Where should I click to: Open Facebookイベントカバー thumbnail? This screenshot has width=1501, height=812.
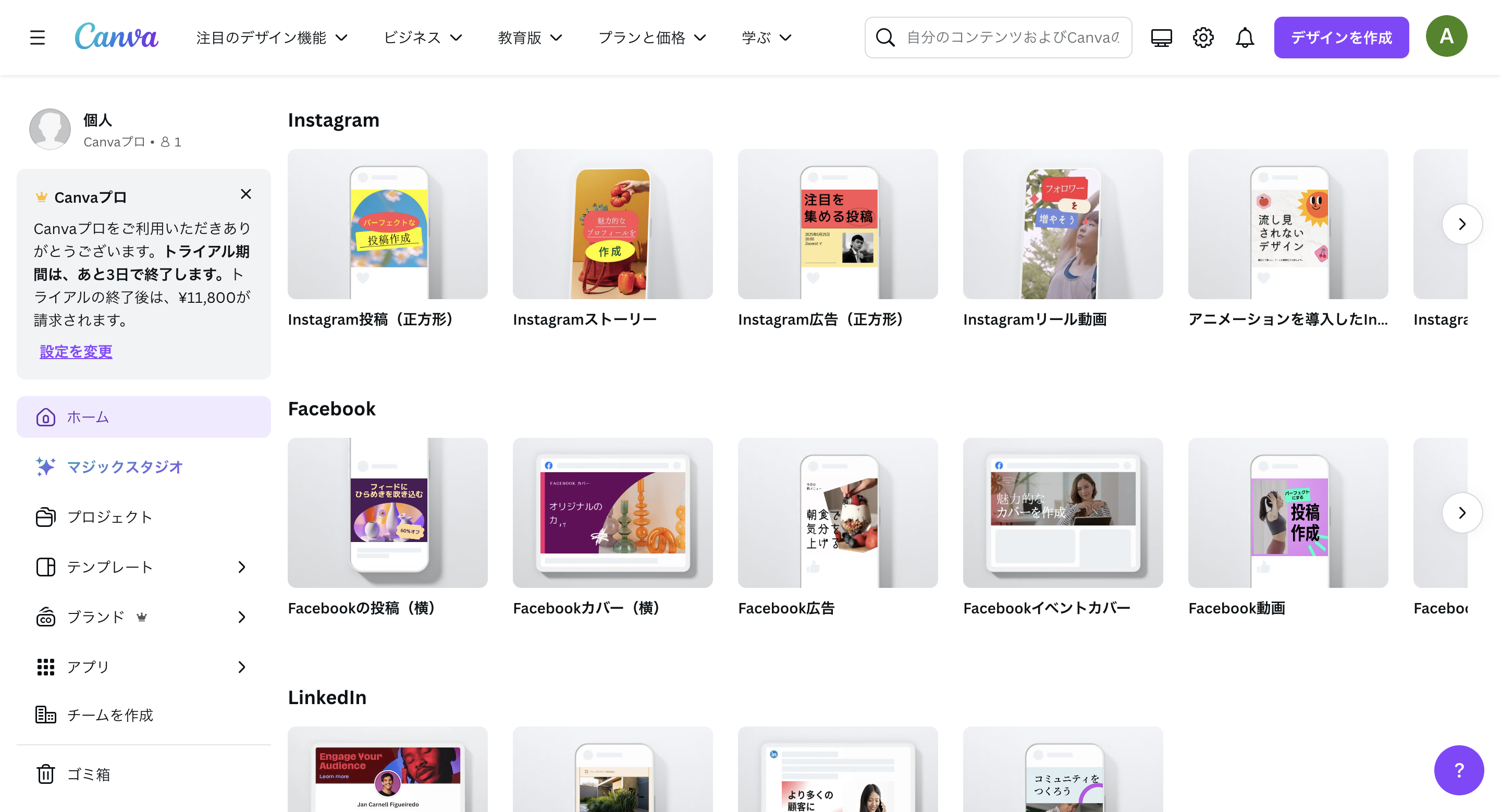(x=1063, y=513)
